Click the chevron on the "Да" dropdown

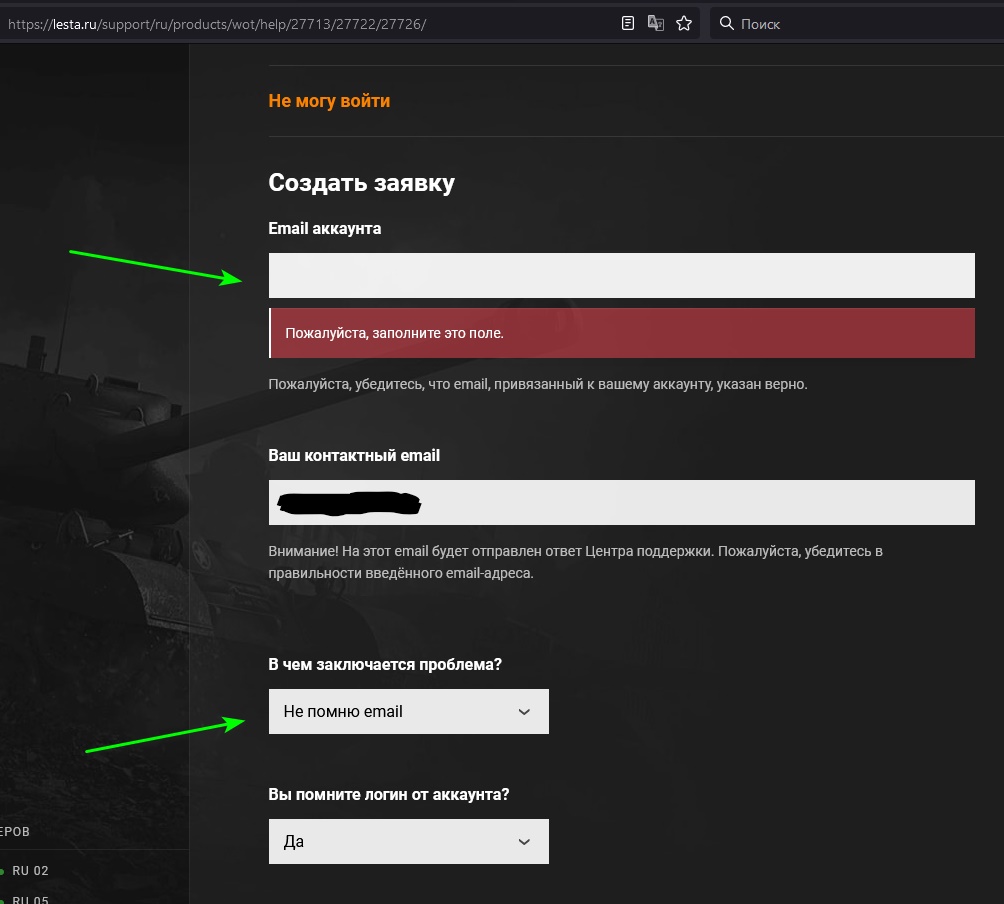pos(524,842)
